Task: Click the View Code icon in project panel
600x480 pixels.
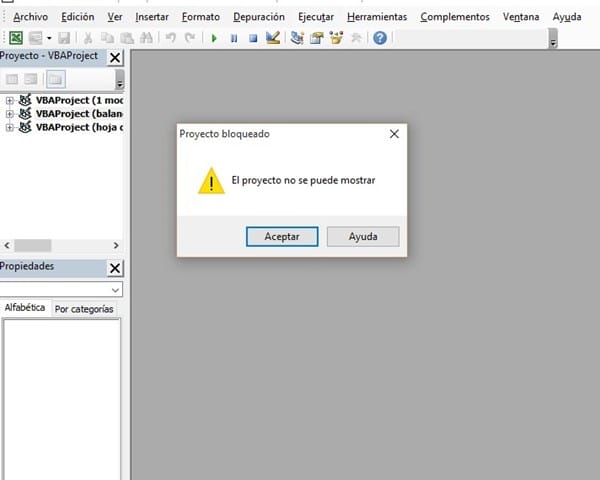Action: [x=12, y=79]
